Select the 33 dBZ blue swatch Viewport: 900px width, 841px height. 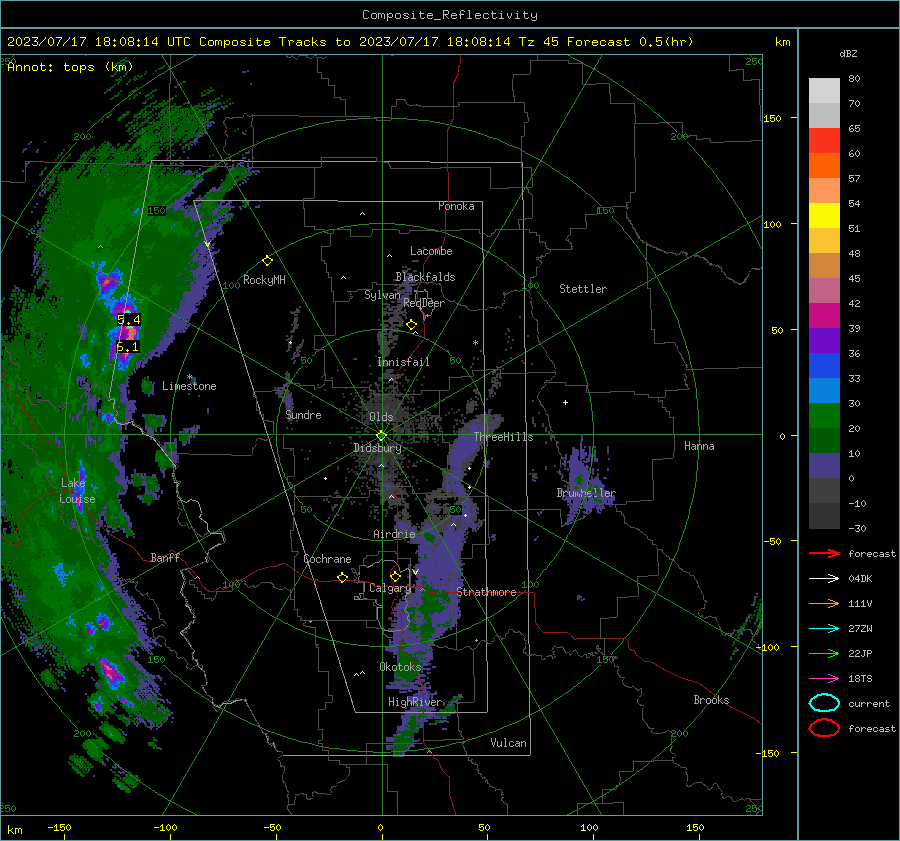(824, 365)
